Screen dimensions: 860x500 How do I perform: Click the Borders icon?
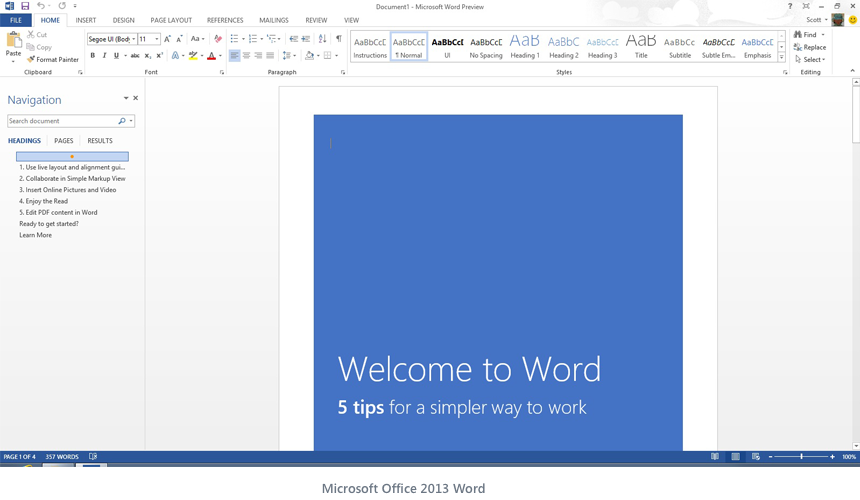click(327, 55)
